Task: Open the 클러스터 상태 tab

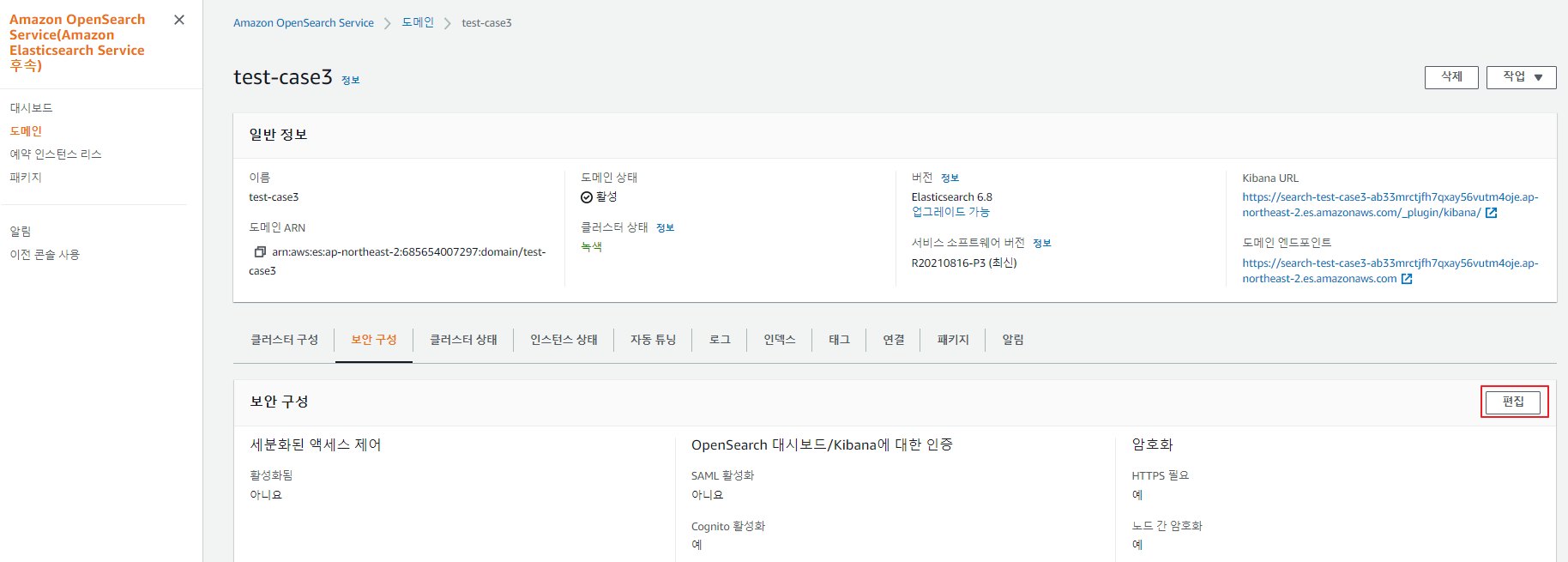Action: pyautogui.click(x=463, y=340)
